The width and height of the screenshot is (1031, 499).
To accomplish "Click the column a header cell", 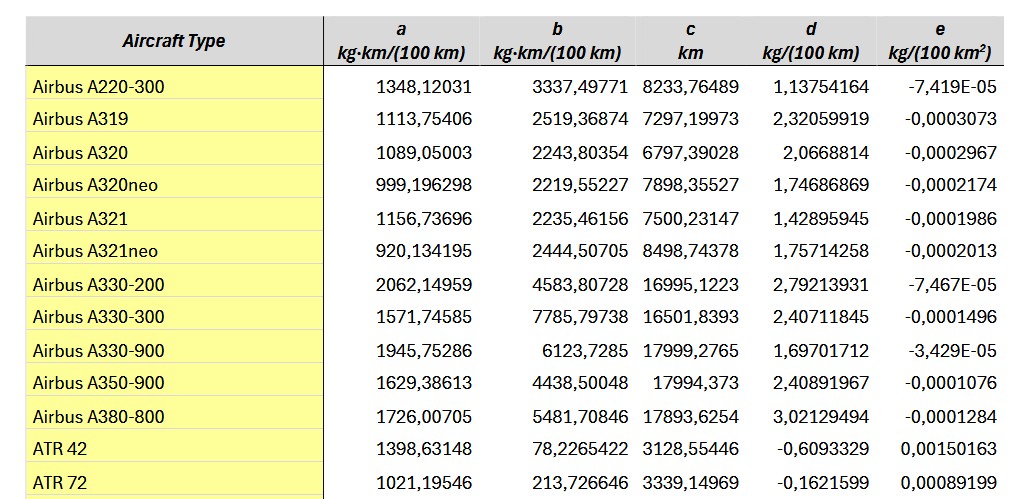I will pos(400,41).
